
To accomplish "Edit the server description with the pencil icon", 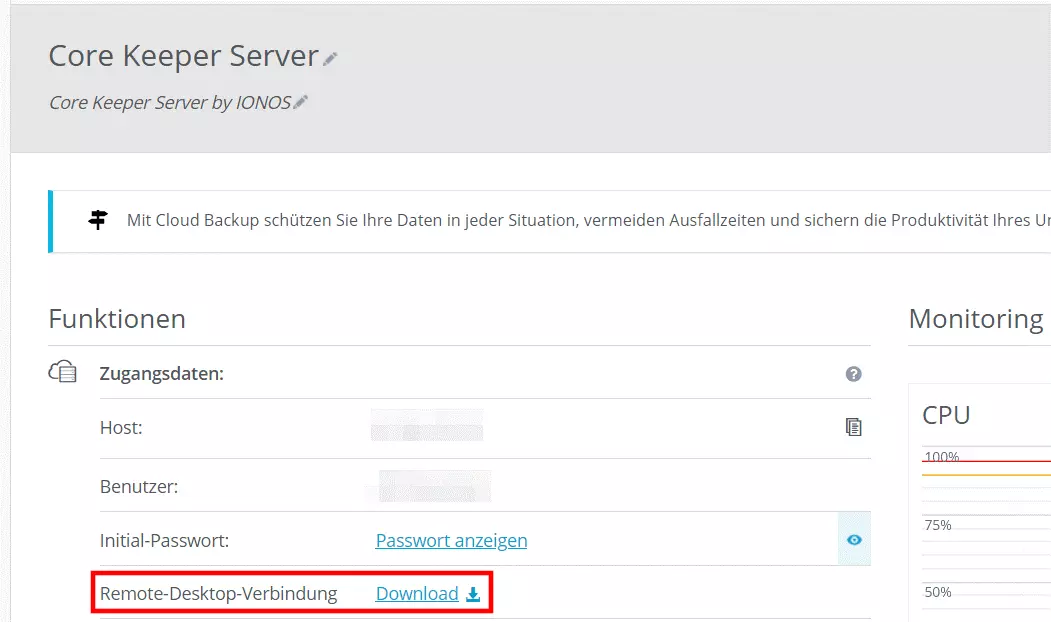I will click(301, 102).
